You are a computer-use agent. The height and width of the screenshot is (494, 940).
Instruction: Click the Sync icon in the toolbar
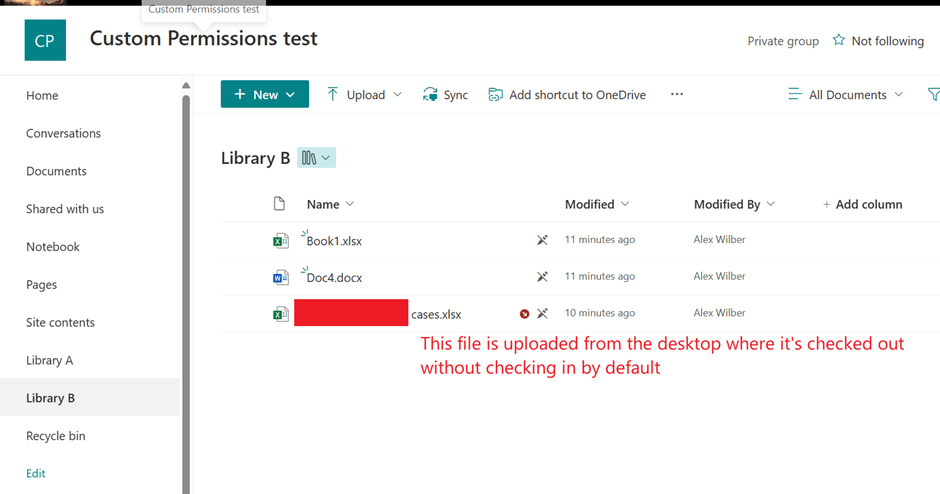click(430, 94)
